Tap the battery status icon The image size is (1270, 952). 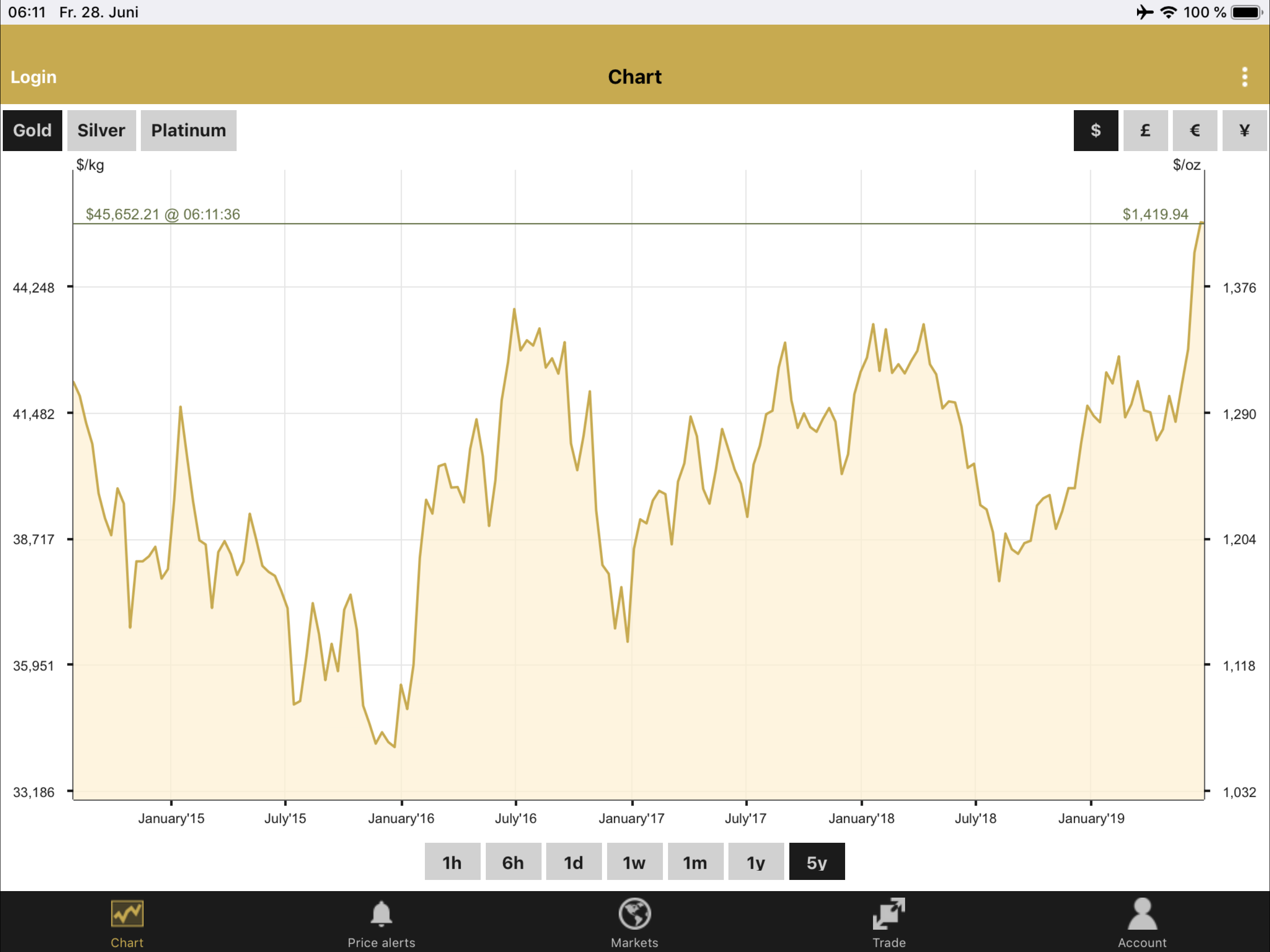1246,12
